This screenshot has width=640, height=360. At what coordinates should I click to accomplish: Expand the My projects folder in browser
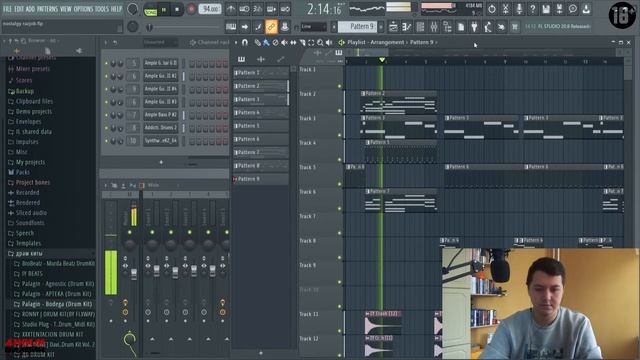[x=26, y=162]
